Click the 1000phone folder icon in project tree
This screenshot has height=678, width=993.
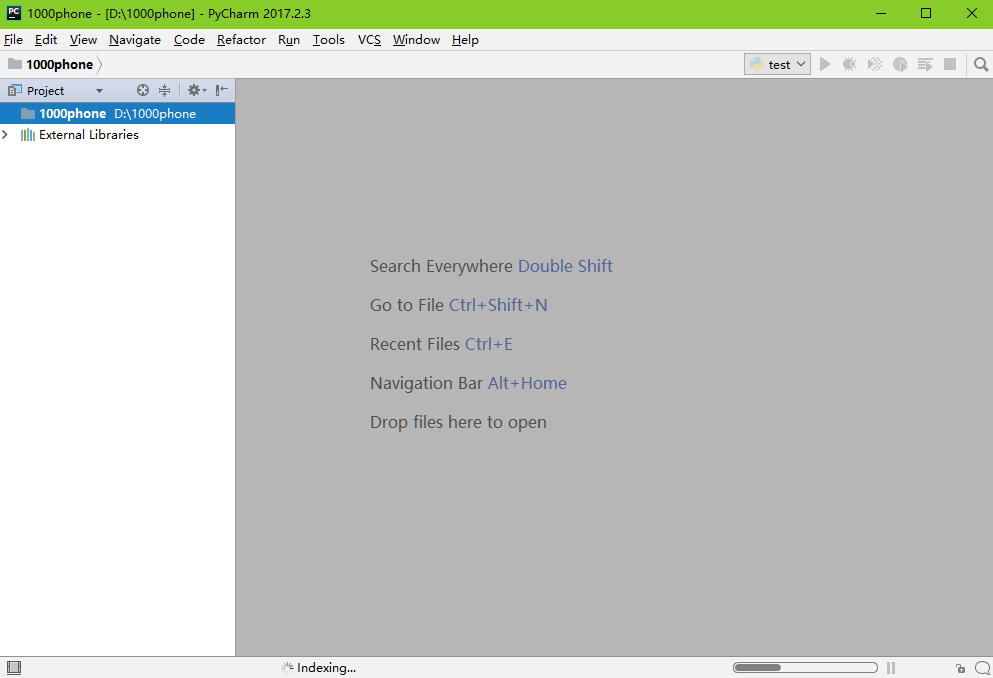(x=28, y=113)
